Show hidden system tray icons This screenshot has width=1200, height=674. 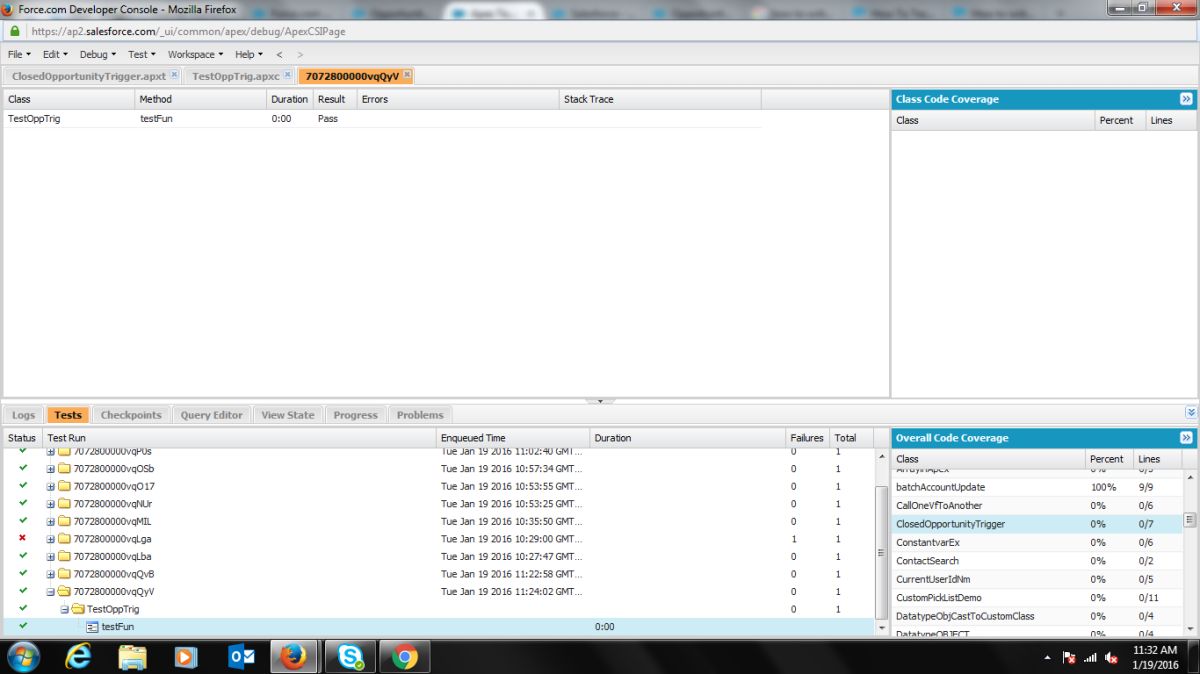[1047, 658]
